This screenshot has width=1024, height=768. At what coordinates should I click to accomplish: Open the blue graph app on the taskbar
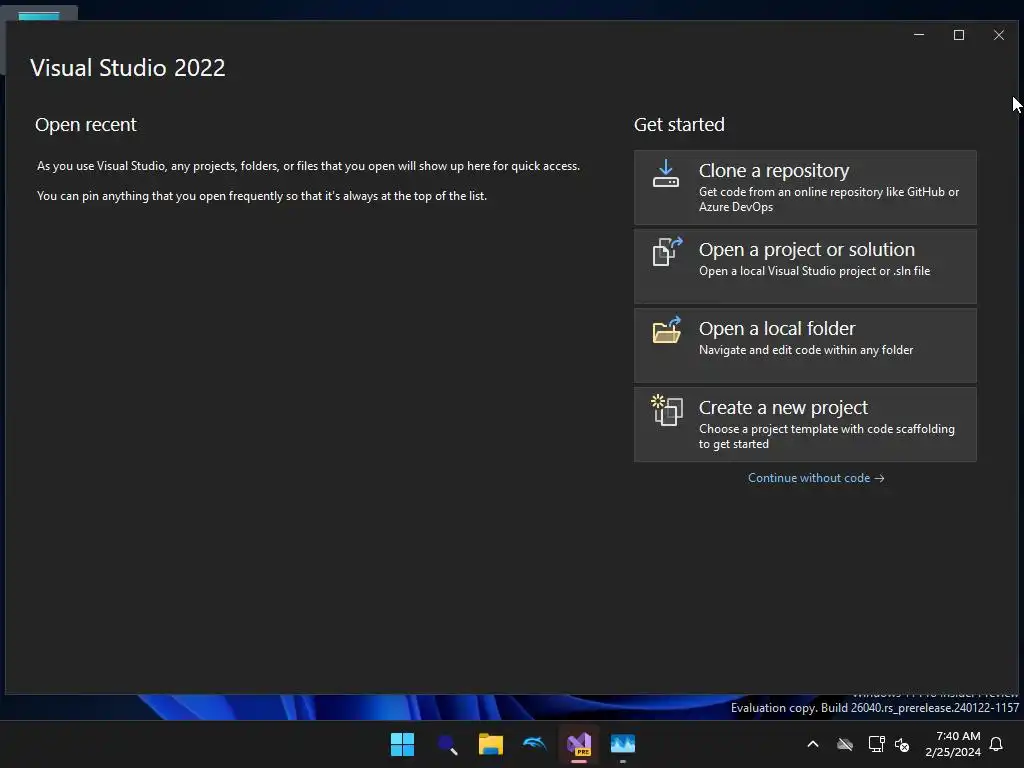(623, 744)
